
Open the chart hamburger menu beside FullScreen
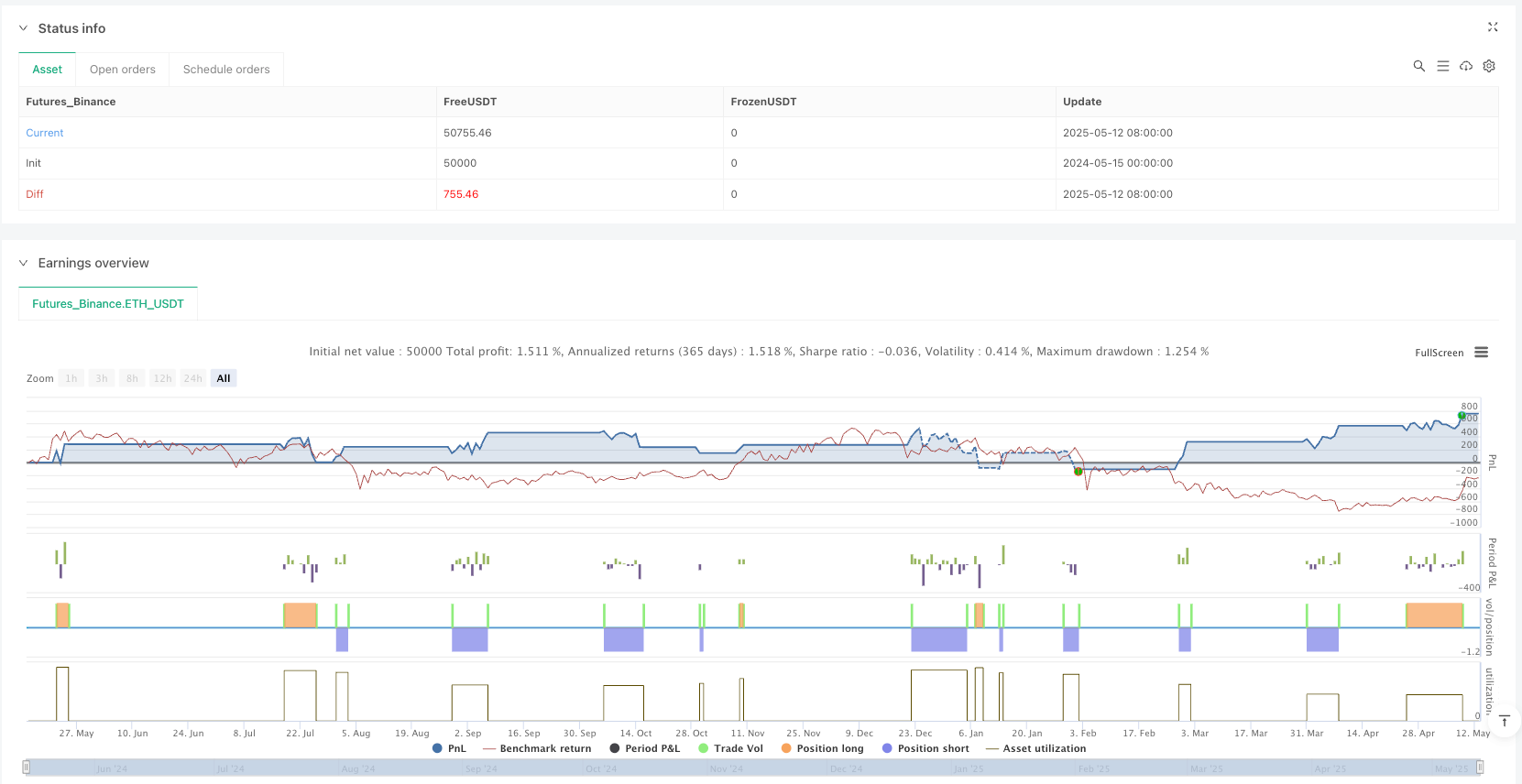(x=1481, y=353)
